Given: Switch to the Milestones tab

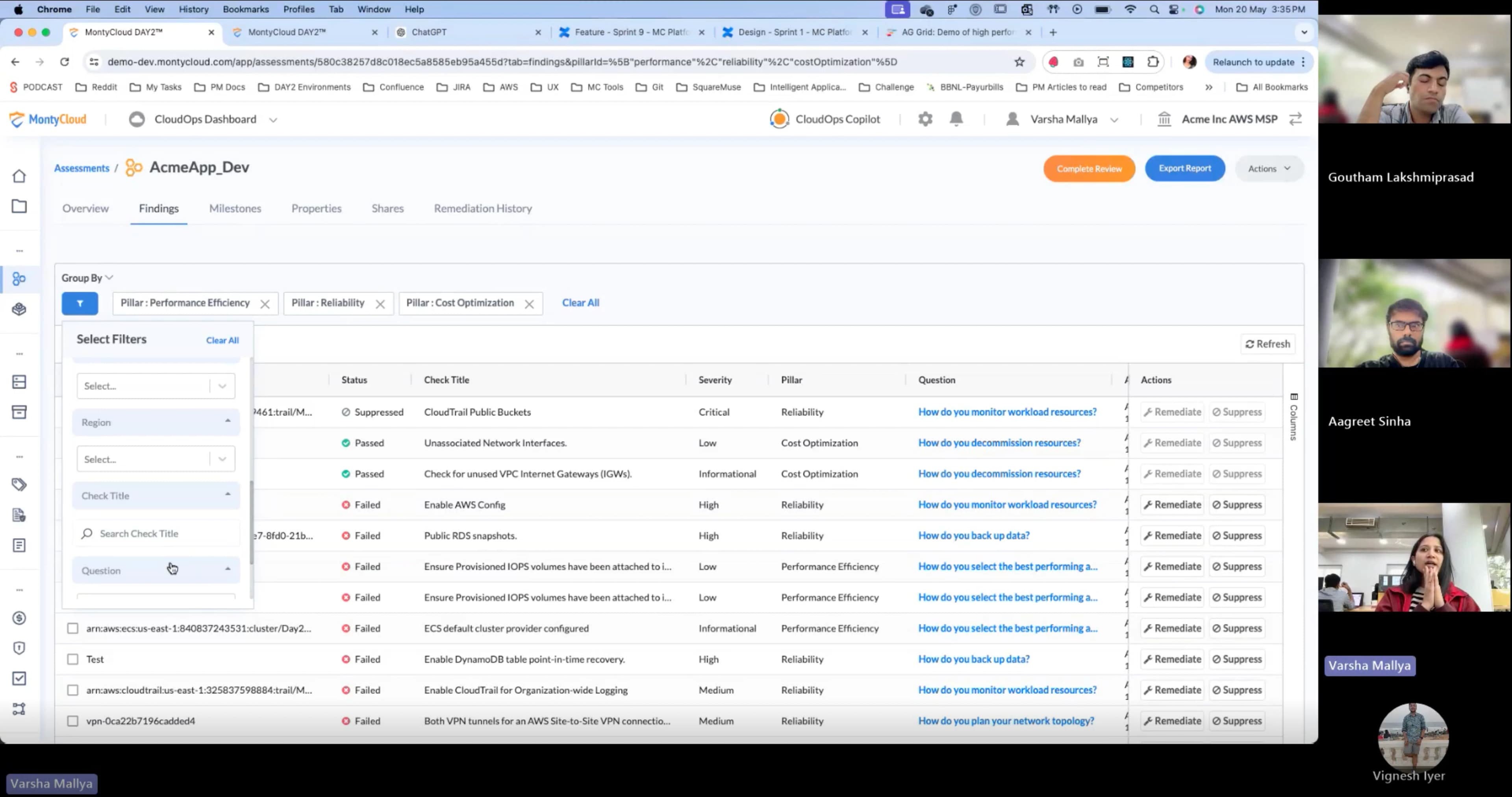Looking at the screenshot, I should [235, 208].
